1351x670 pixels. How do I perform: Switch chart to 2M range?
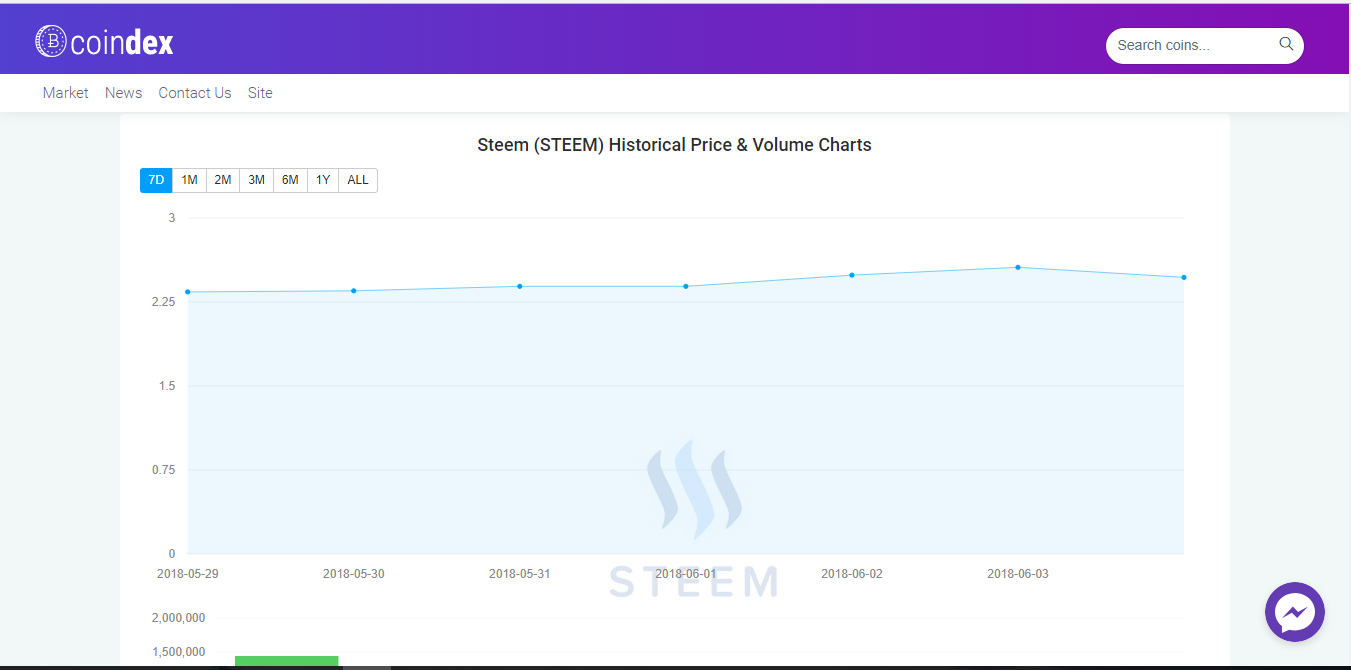point(223,180)
